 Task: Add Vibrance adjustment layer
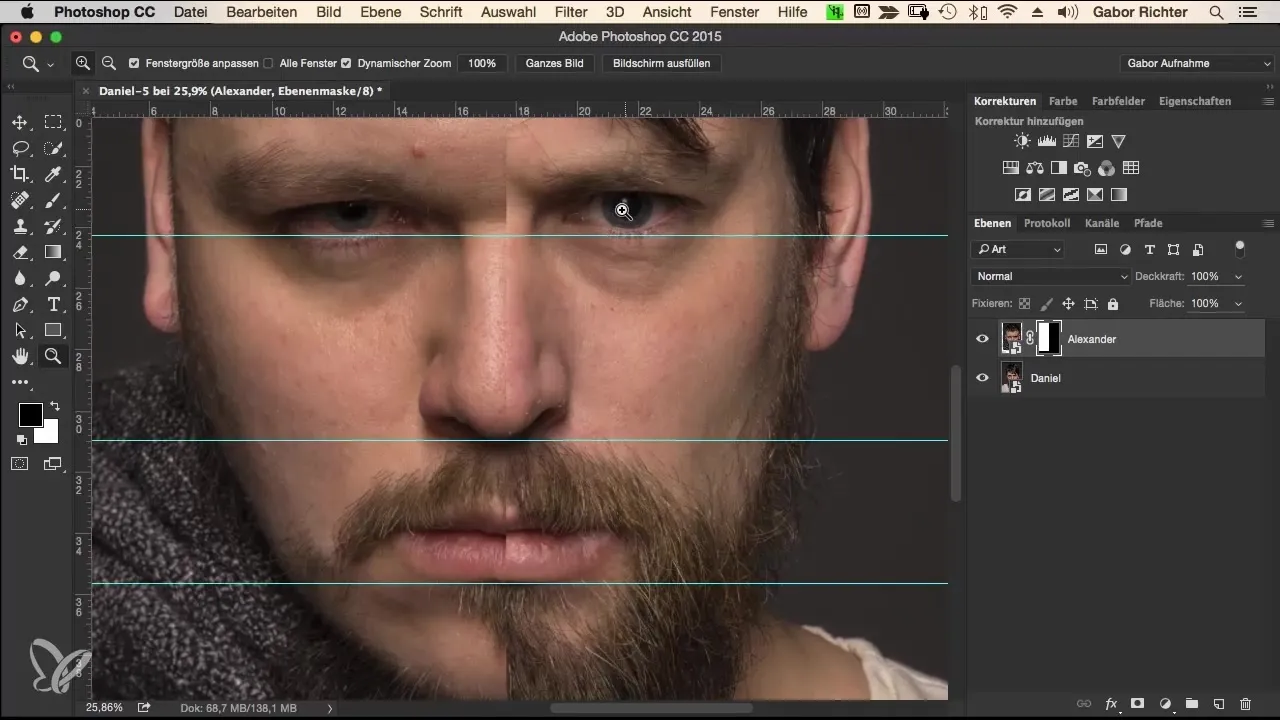pos(1118,141)
